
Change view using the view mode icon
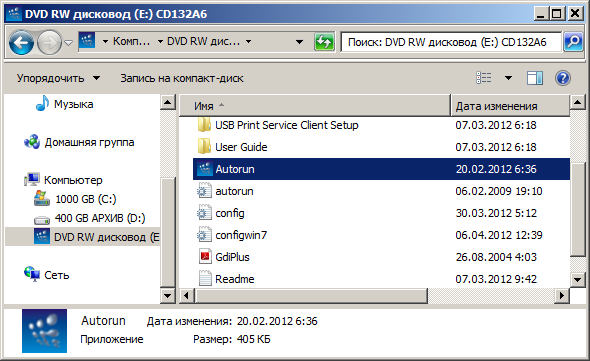(484, 78)
